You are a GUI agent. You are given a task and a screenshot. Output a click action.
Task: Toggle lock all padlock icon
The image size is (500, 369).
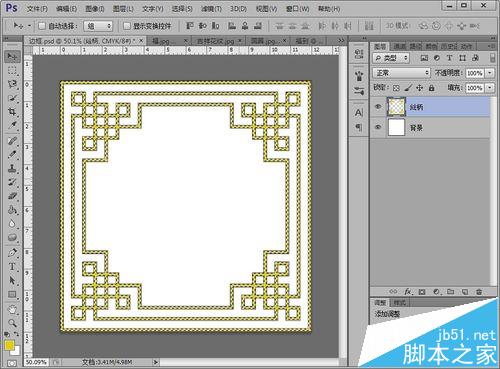pos(431,88)
